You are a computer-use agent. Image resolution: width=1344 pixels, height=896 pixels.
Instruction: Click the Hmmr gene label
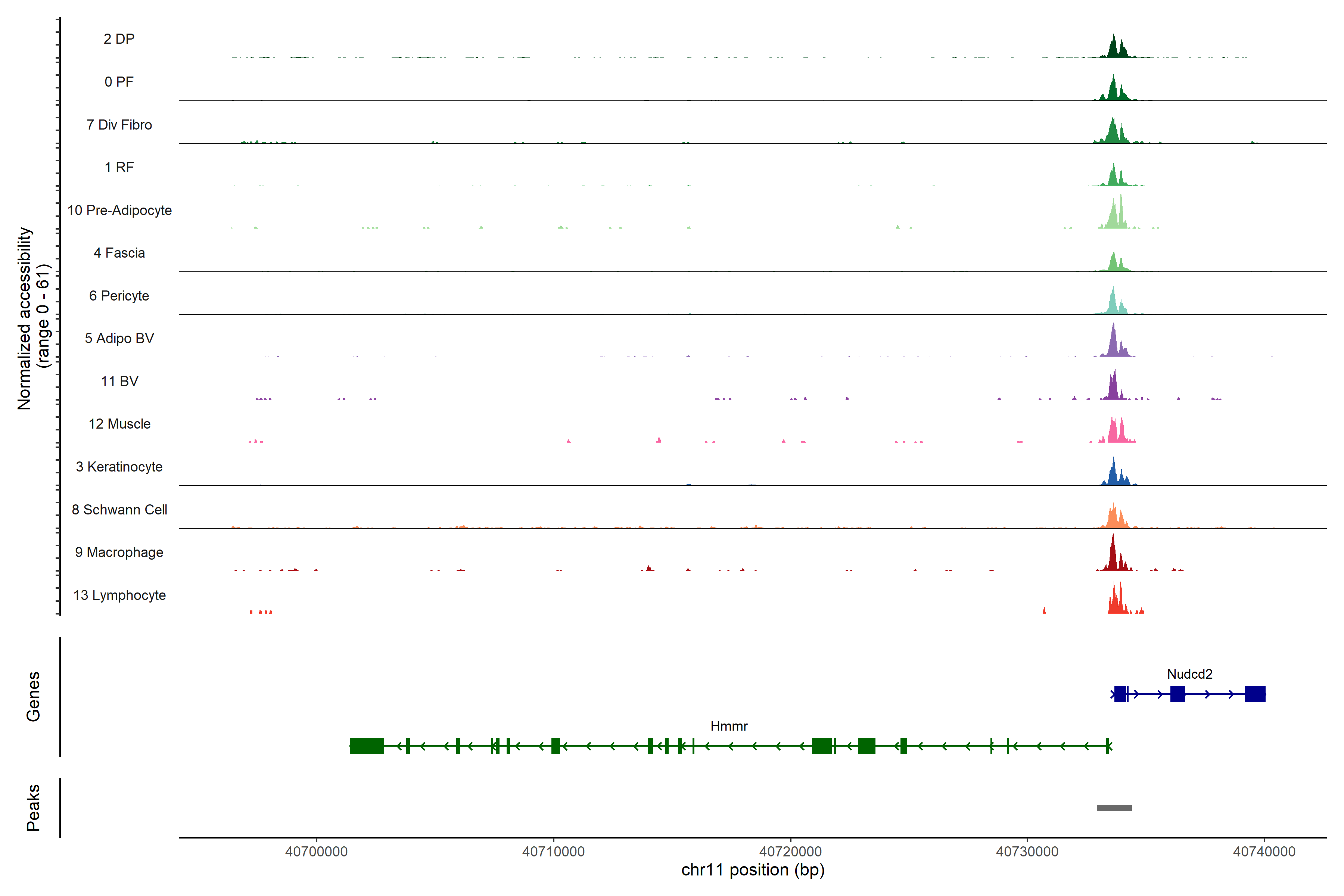[x=729, y=726]
